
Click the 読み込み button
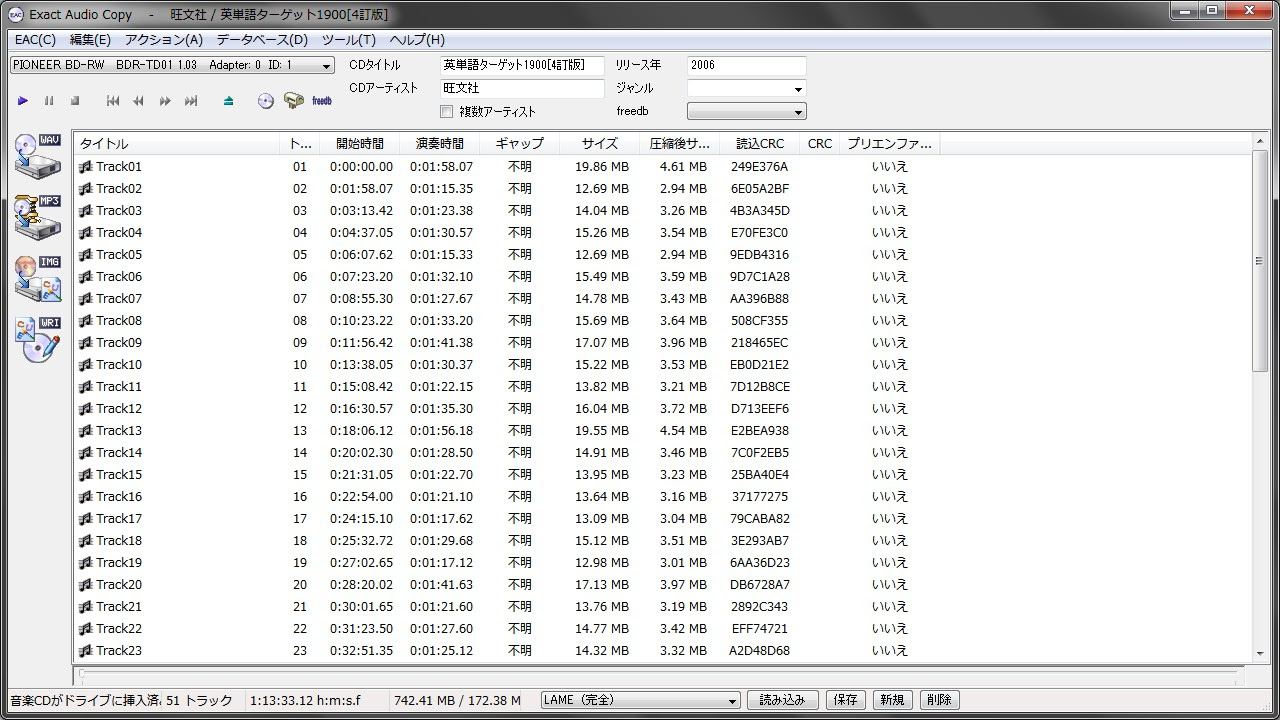(x=783, y=700)
